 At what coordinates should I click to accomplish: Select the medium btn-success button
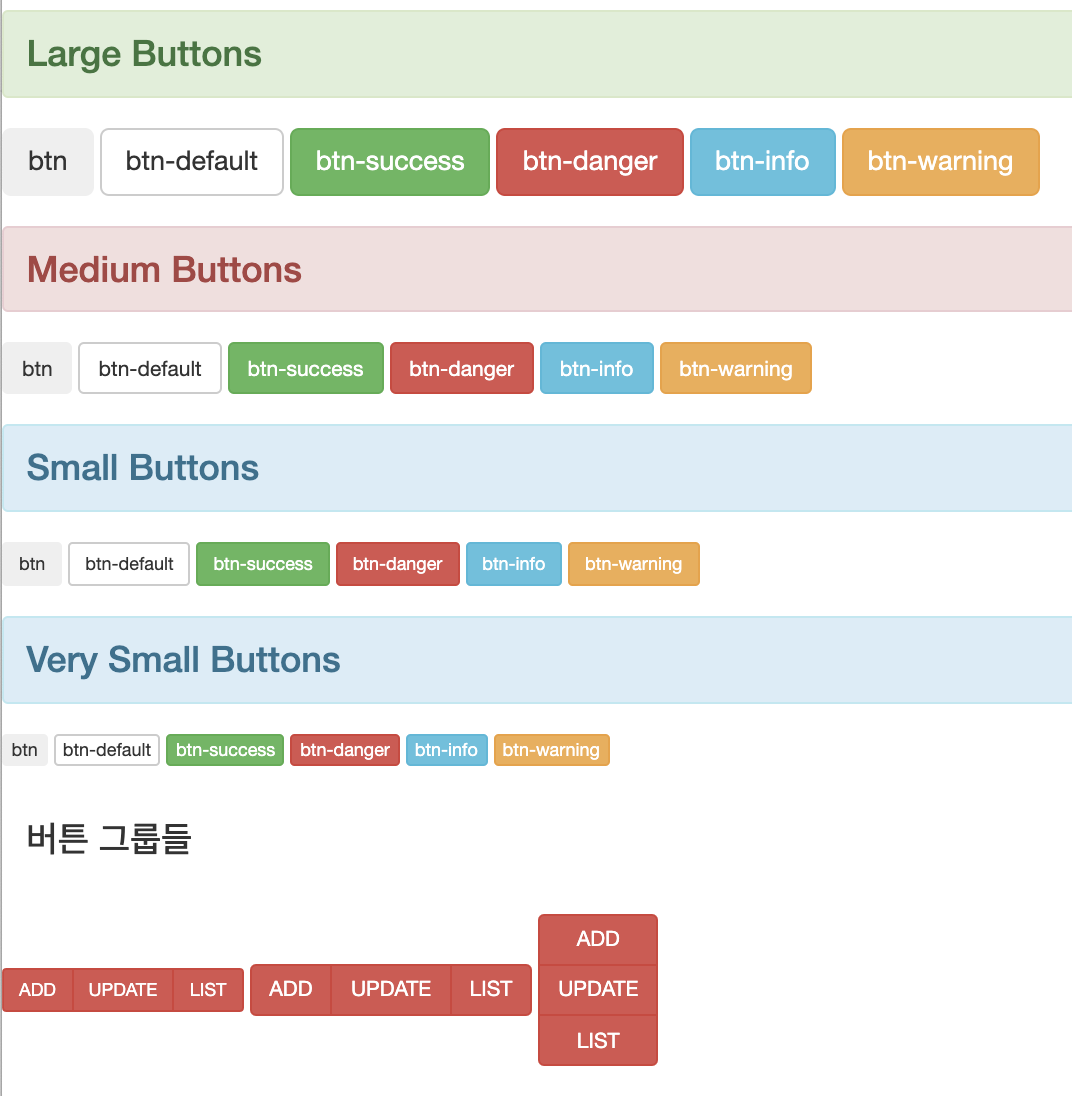(305, 368)
